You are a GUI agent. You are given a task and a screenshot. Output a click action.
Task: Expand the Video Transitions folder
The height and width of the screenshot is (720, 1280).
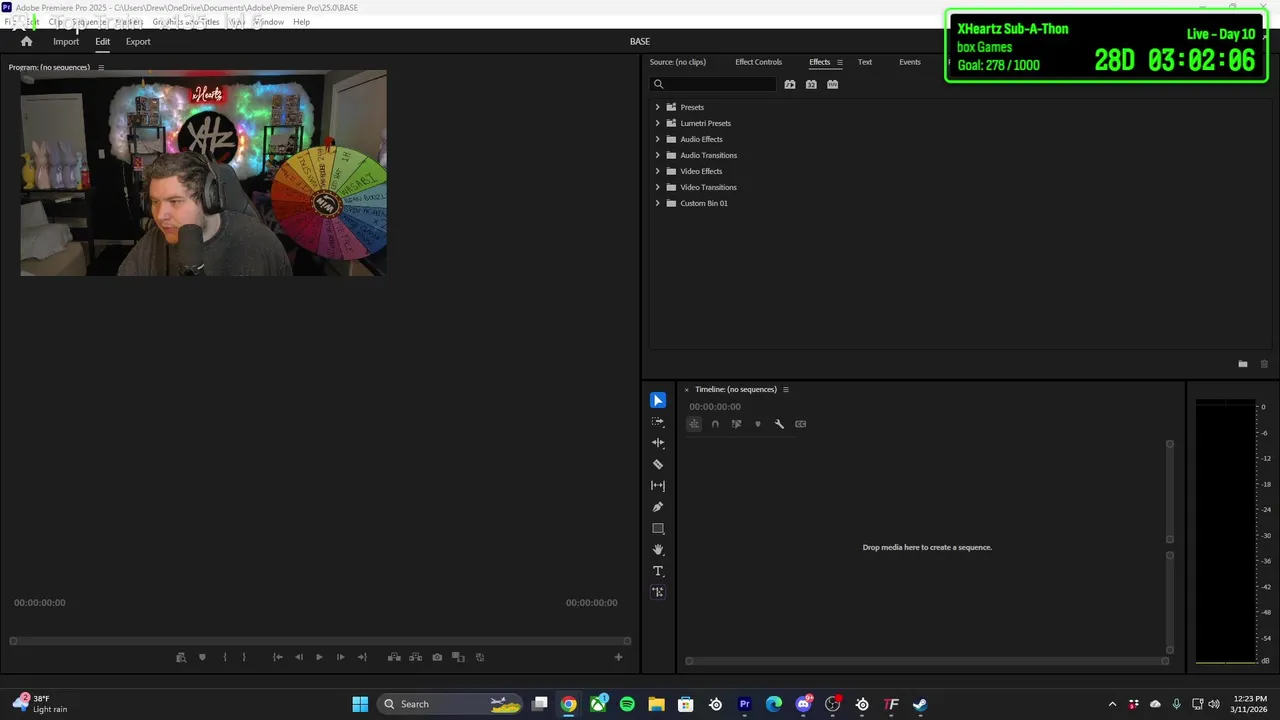657,187
